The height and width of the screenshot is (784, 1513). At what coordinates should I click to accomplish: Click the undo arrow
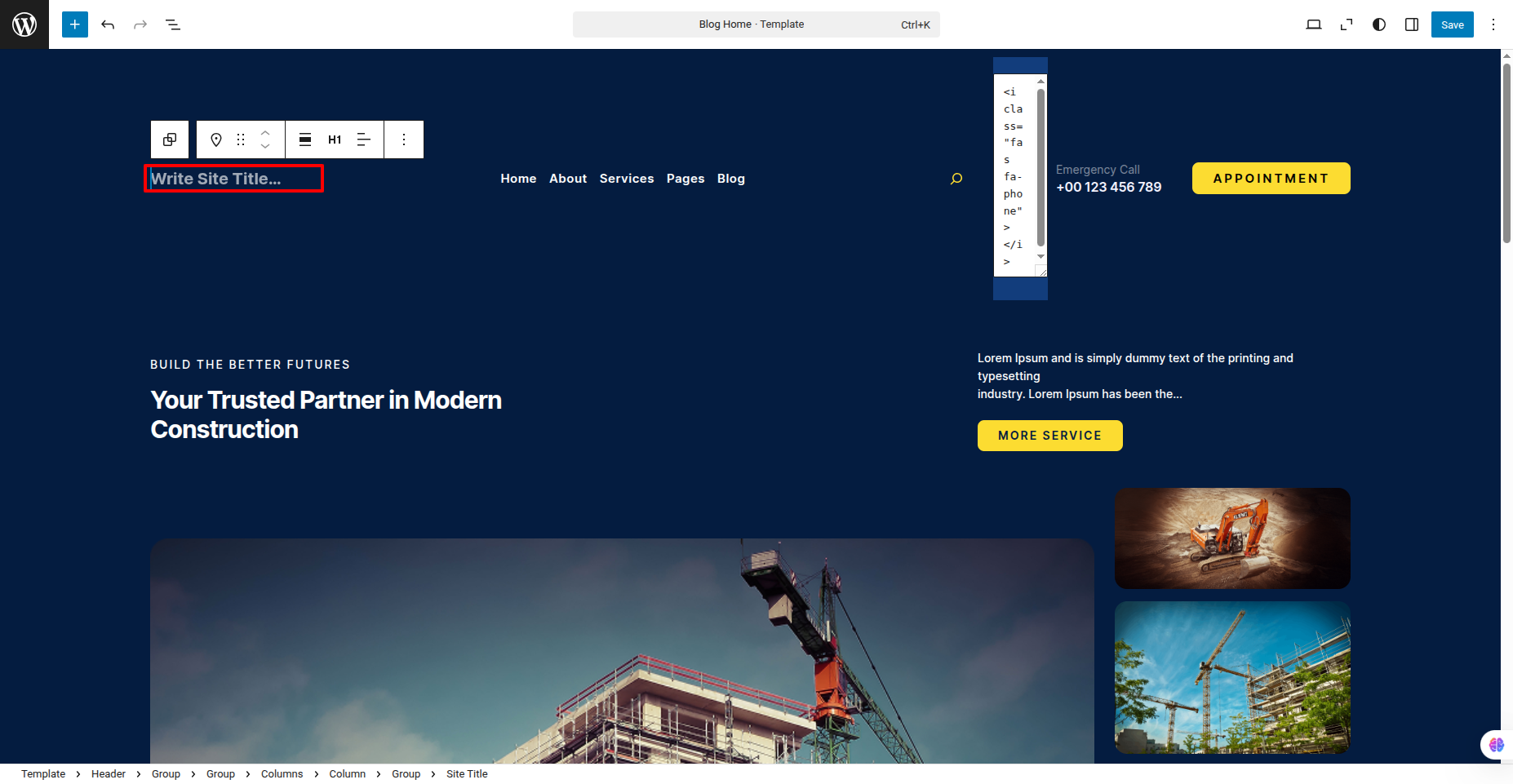pyautogui.click(x=108, y=24)
